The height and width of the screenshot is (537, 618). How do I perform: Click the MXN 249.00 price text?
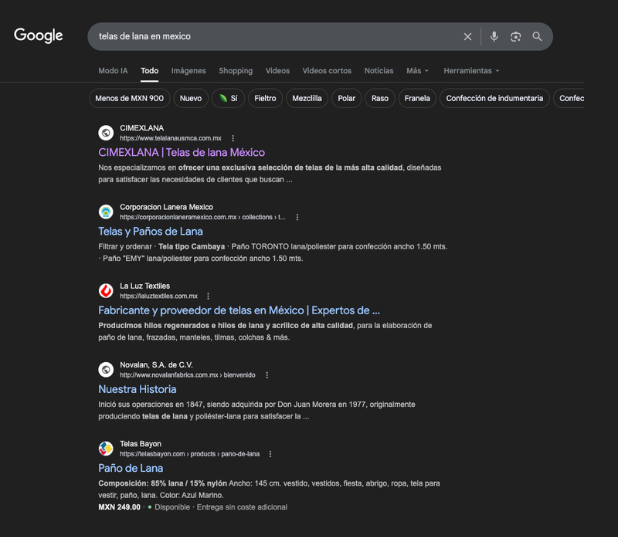coord(119,507)
